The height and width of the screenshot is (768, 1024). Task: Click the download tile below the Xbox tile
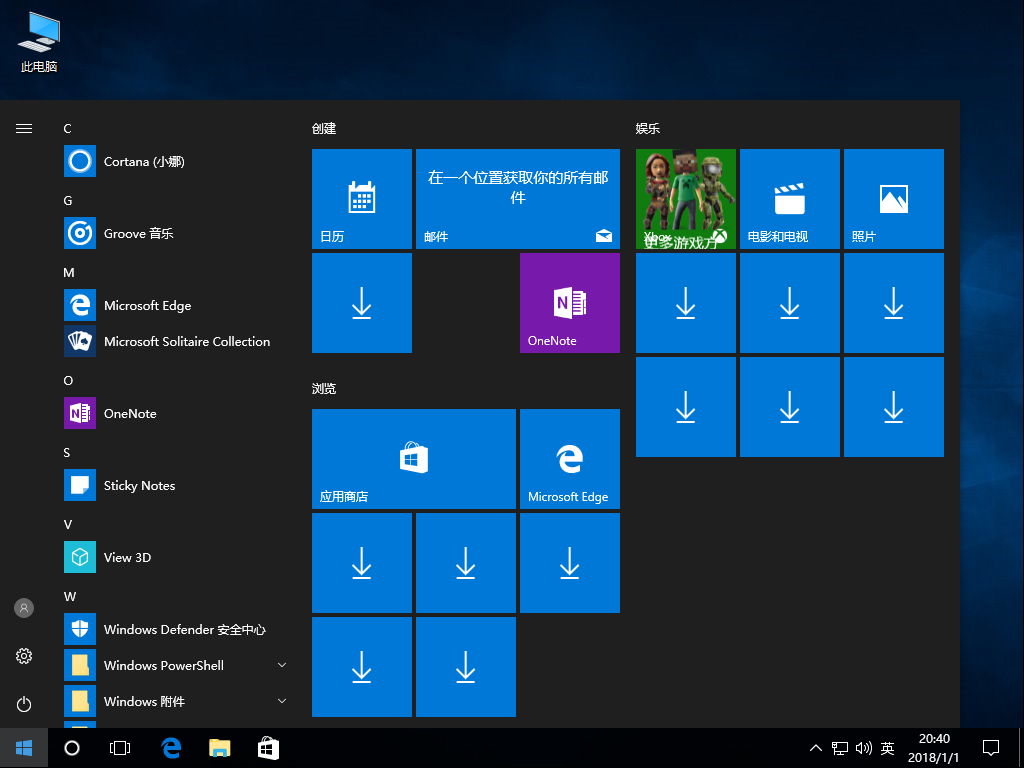[686, 303]
